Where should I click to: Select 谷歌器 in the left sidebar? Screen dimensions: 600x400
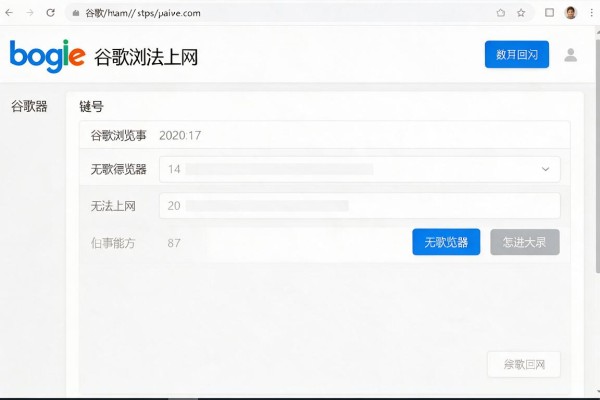click(29, 106)
